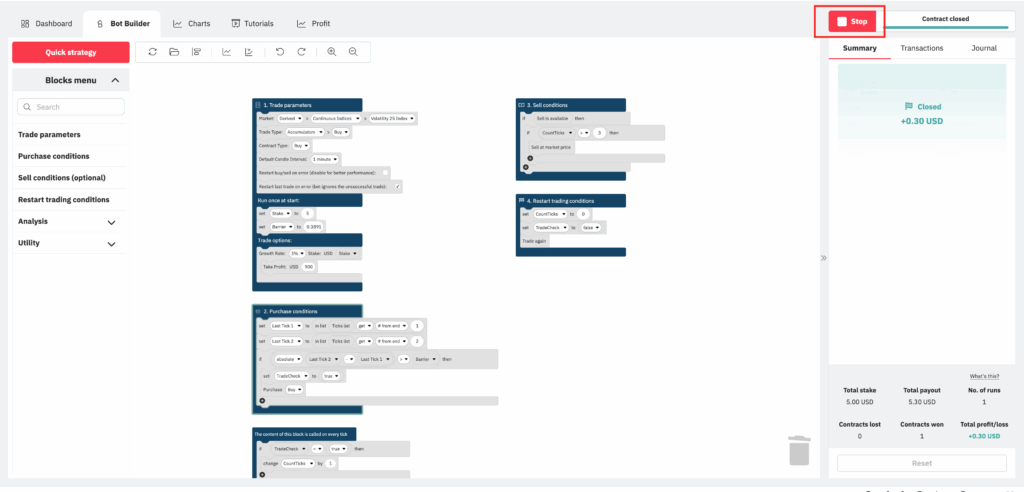Click the Stake value field 5

click(x=307, y=213)
